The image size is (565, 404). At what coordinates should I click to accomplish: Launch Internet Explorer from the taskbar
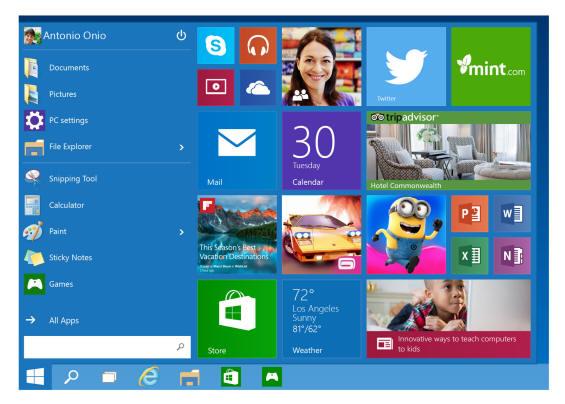[149, 377]
